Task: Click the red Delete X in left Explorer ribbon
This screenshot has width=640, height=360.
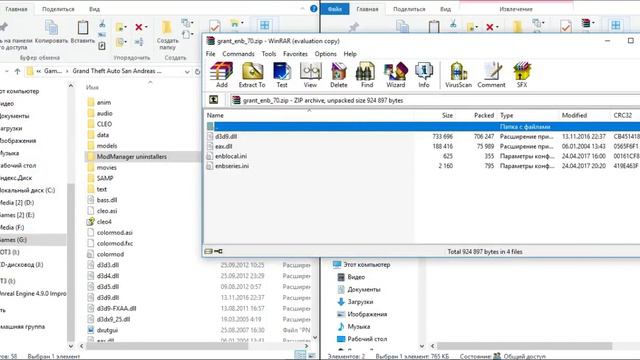Action: coord(139,27)
